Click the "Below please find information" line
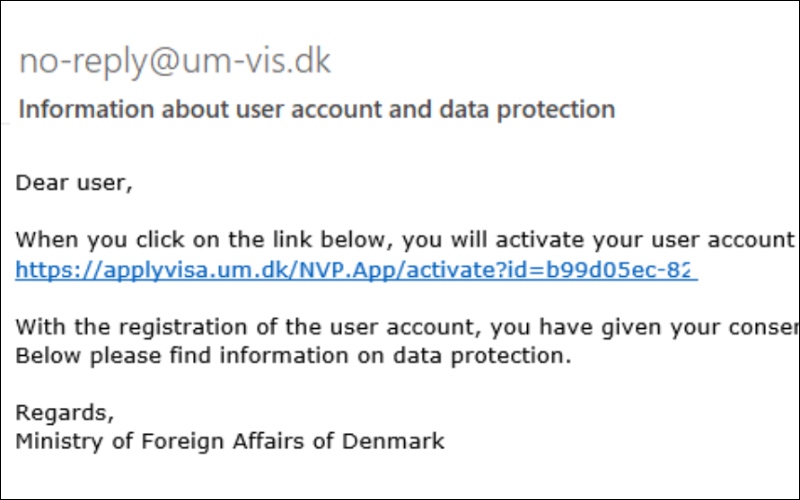Viewport: 800px width, 500px height. click(293, 356)
